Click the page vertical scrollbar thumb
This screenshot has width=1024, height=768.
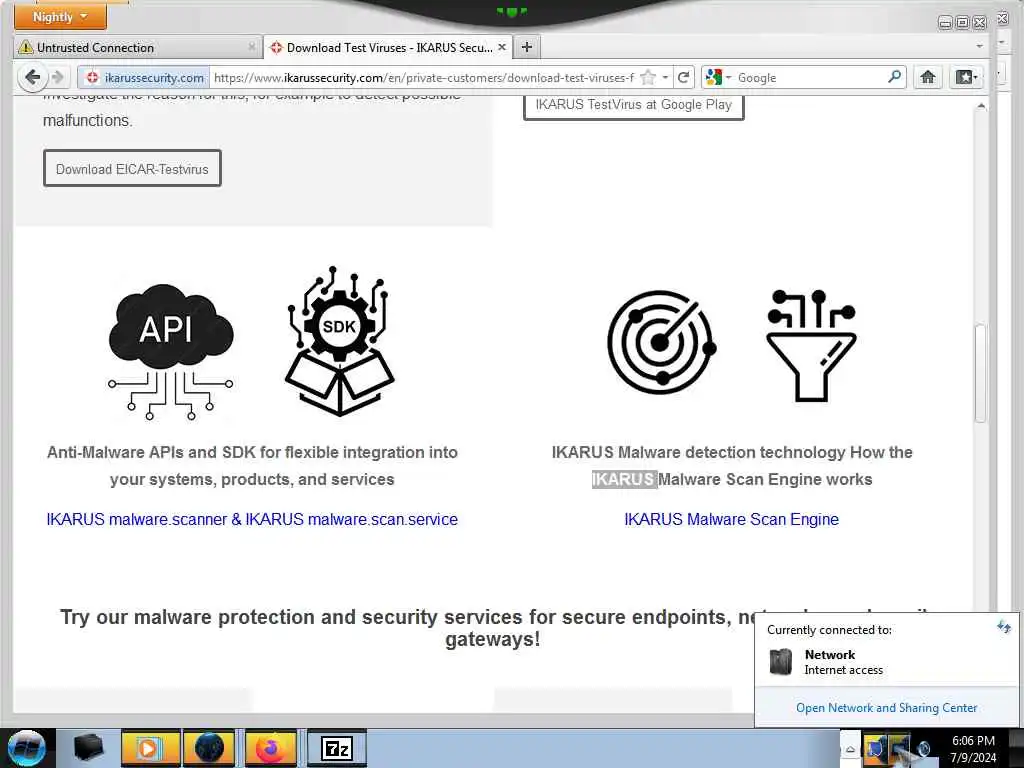click(980, 373)
